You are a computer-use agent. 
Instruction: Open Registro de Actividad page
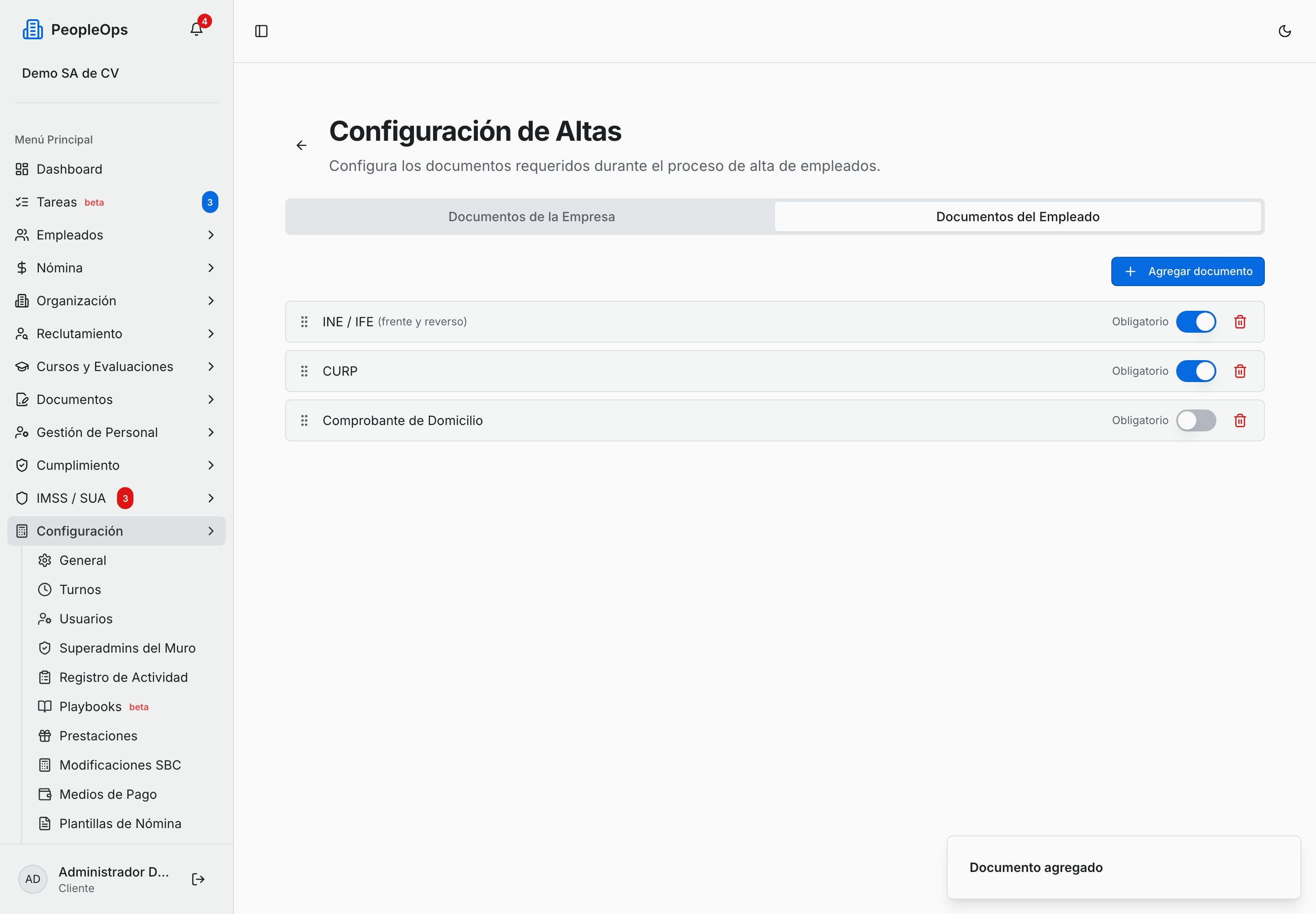[123, 677]
